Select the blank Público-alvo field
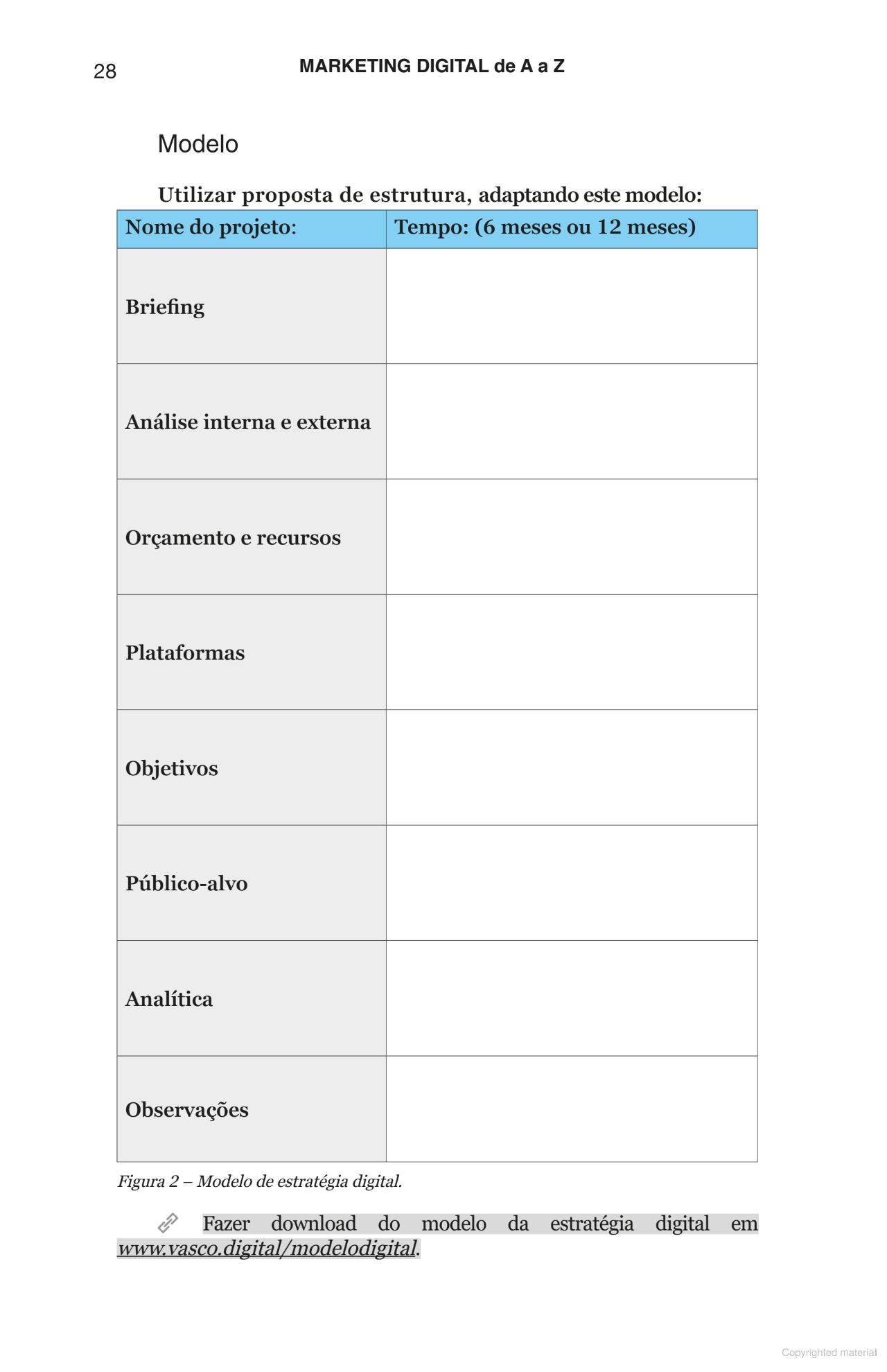Viewport: 887px width, 1372px height. [x=571, y=883]
